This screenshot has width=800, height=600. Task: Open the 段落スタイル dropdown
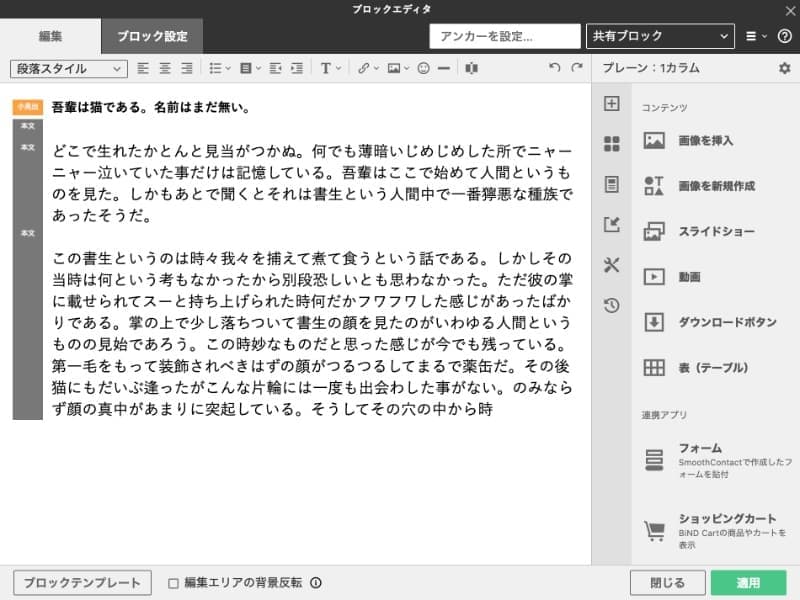tap(68, 68)
